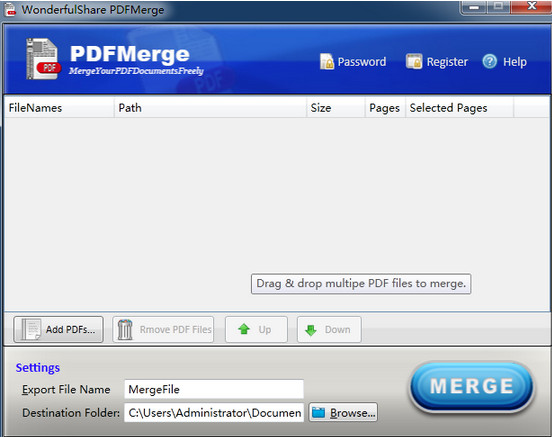Sort by FileNames column header
The image size is (552, 437).
[59, 108]
